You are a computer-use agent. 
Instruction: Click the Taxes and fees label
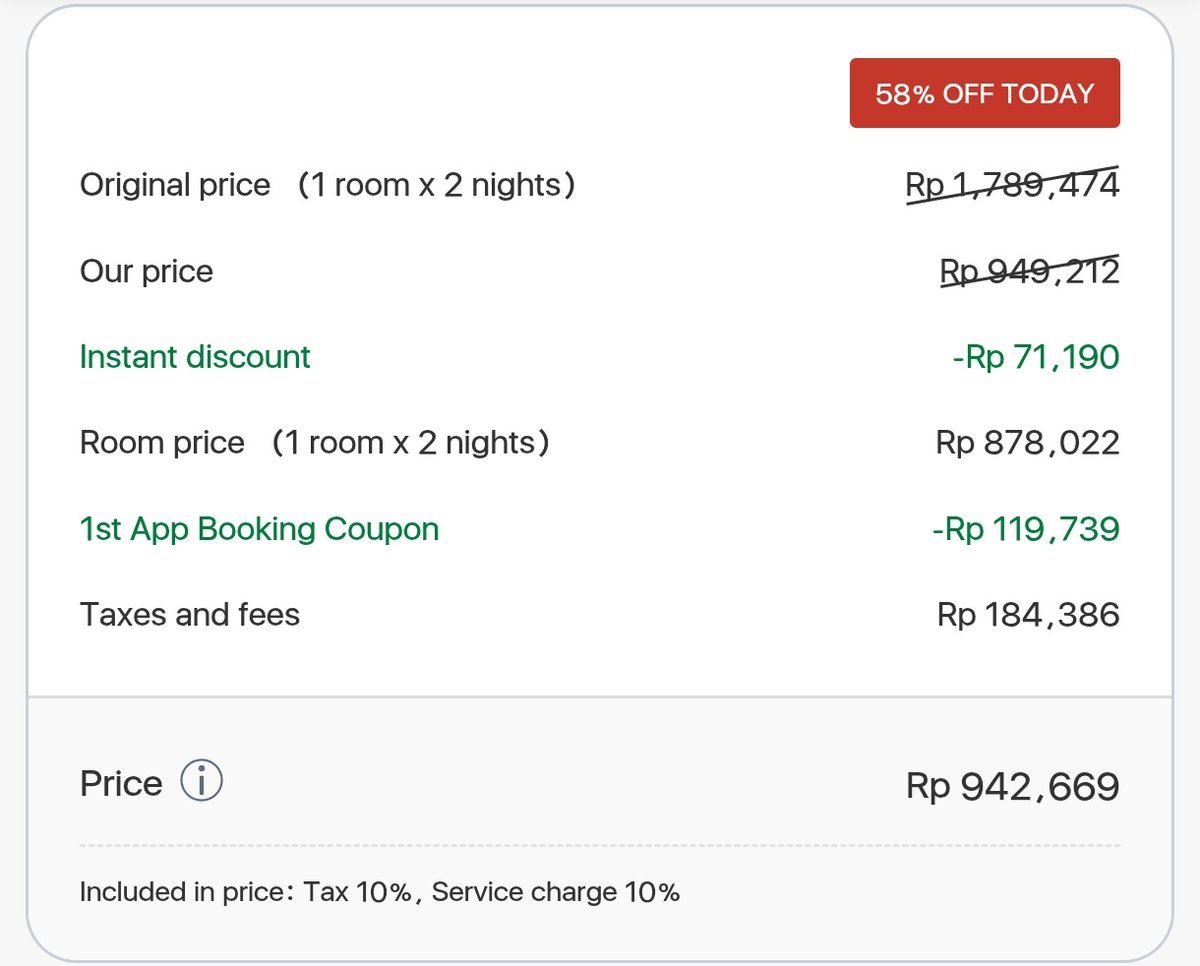[x=190, y=614]
